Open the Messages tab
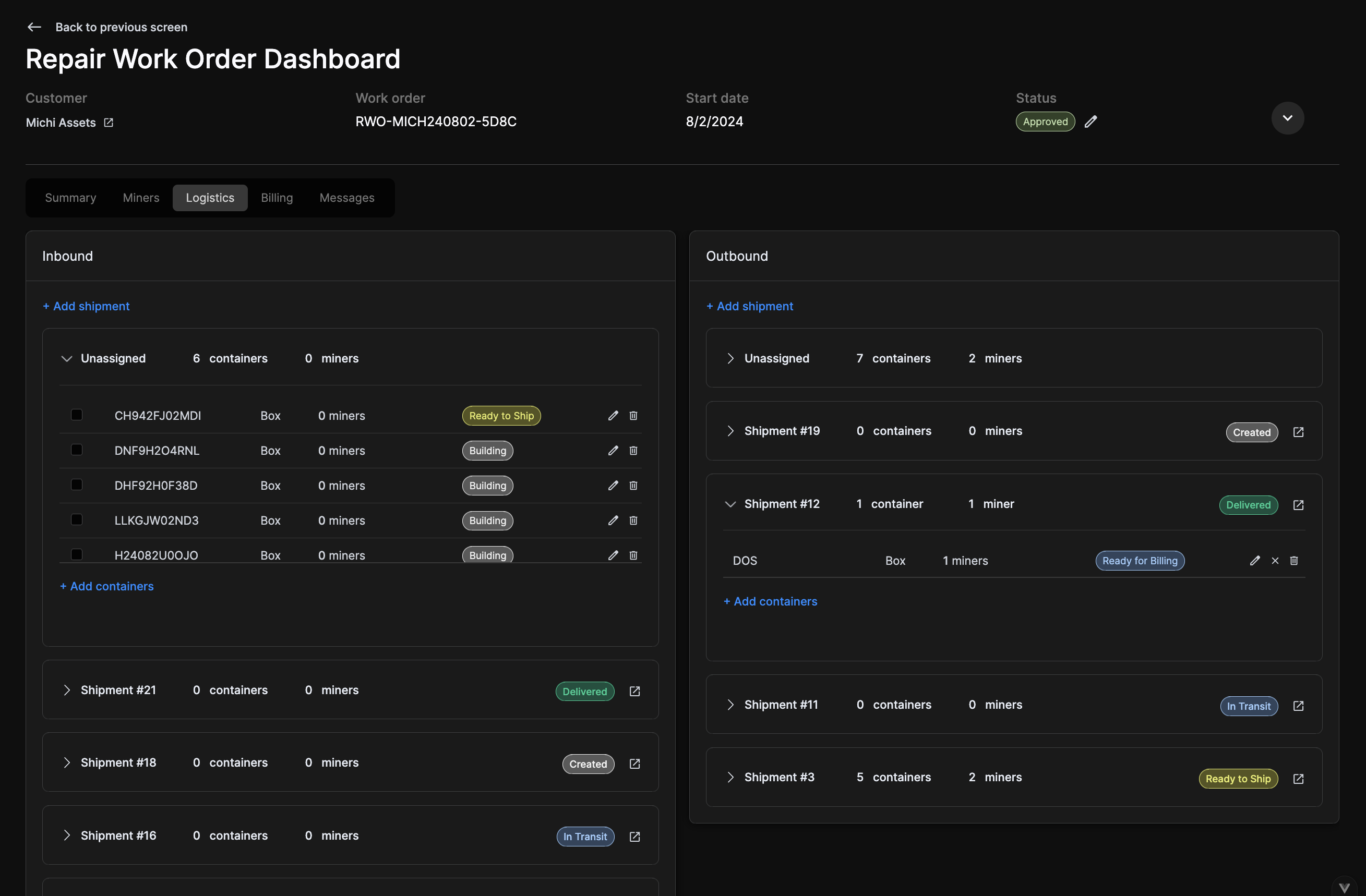Screen dimensions: 1366x896 (x=346, y=197)
